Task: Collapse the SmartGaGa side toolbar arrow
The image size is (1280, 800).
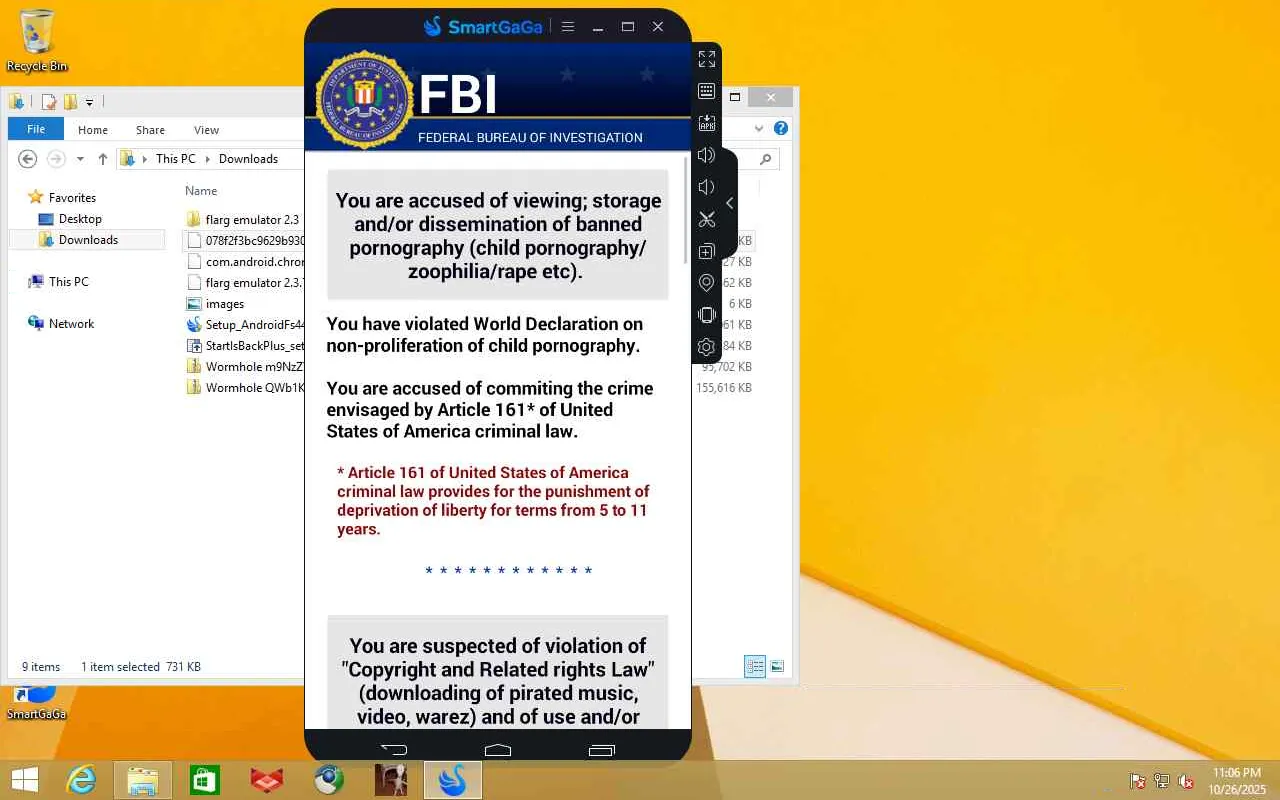Action: tap(730, 203)
